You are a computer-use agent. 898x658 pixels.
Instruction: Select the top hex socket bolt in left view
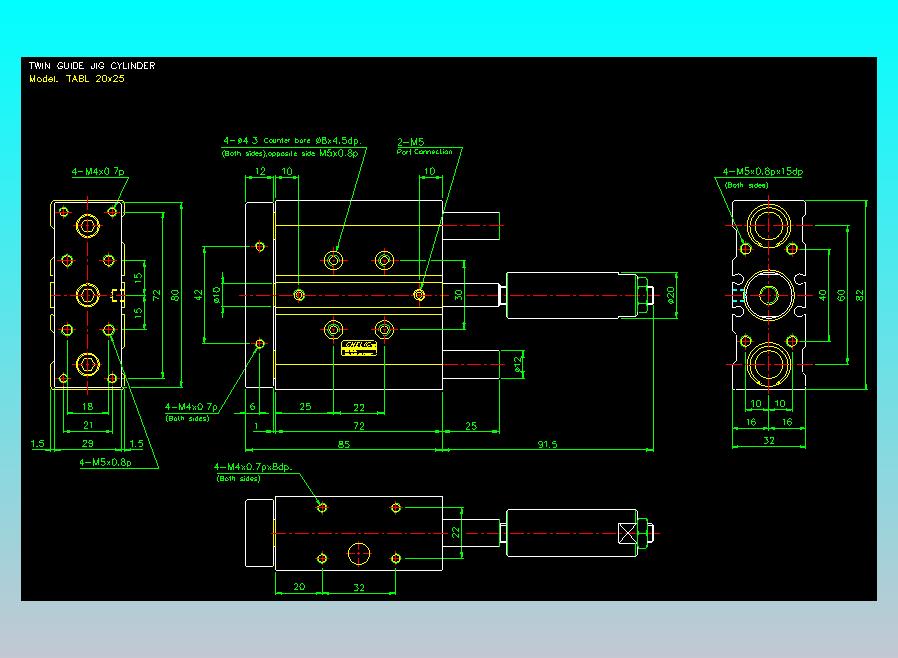(x=88, y=226)
